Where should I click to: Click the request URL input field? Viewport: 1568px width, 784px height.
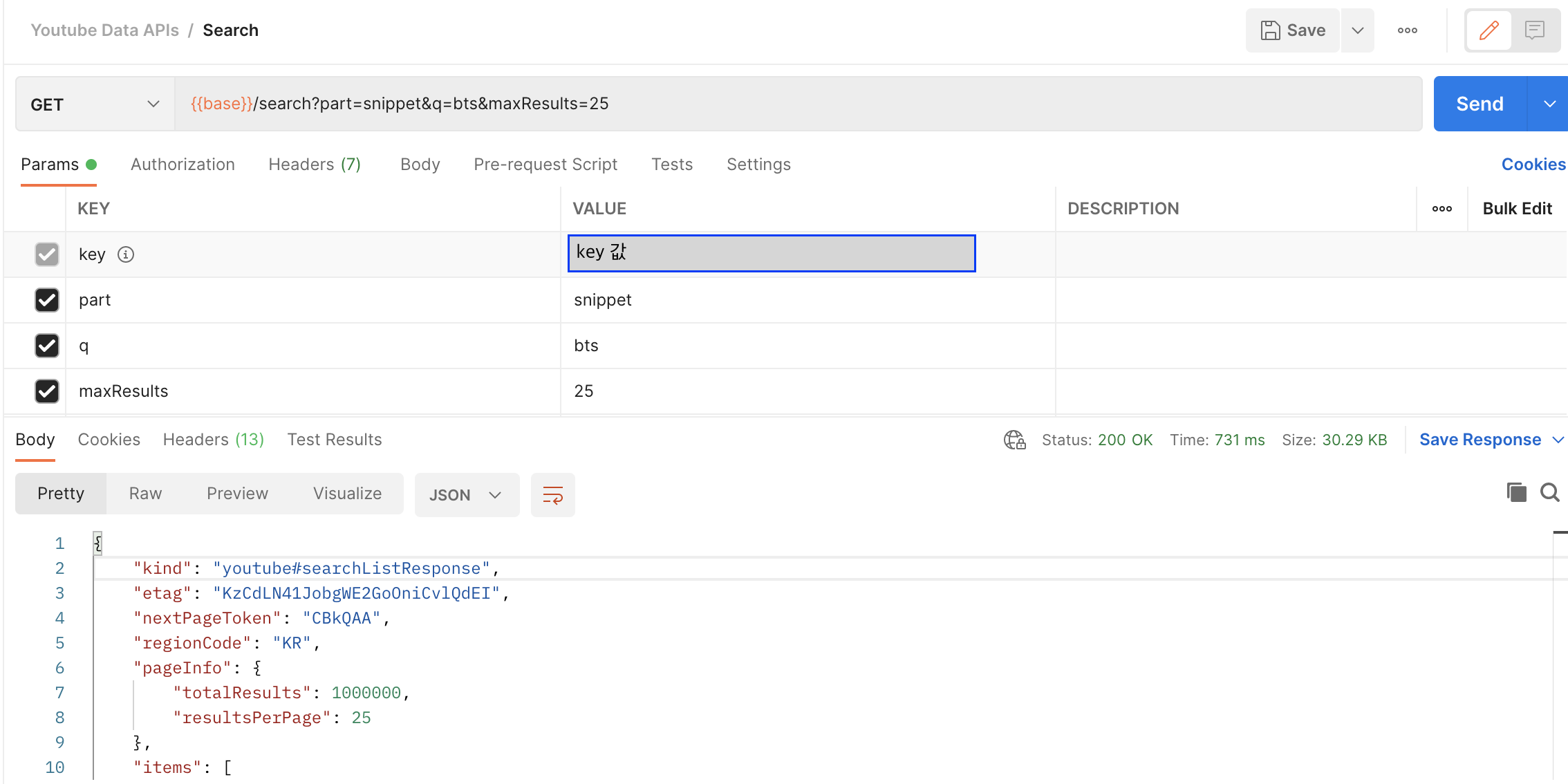(795, 104)
